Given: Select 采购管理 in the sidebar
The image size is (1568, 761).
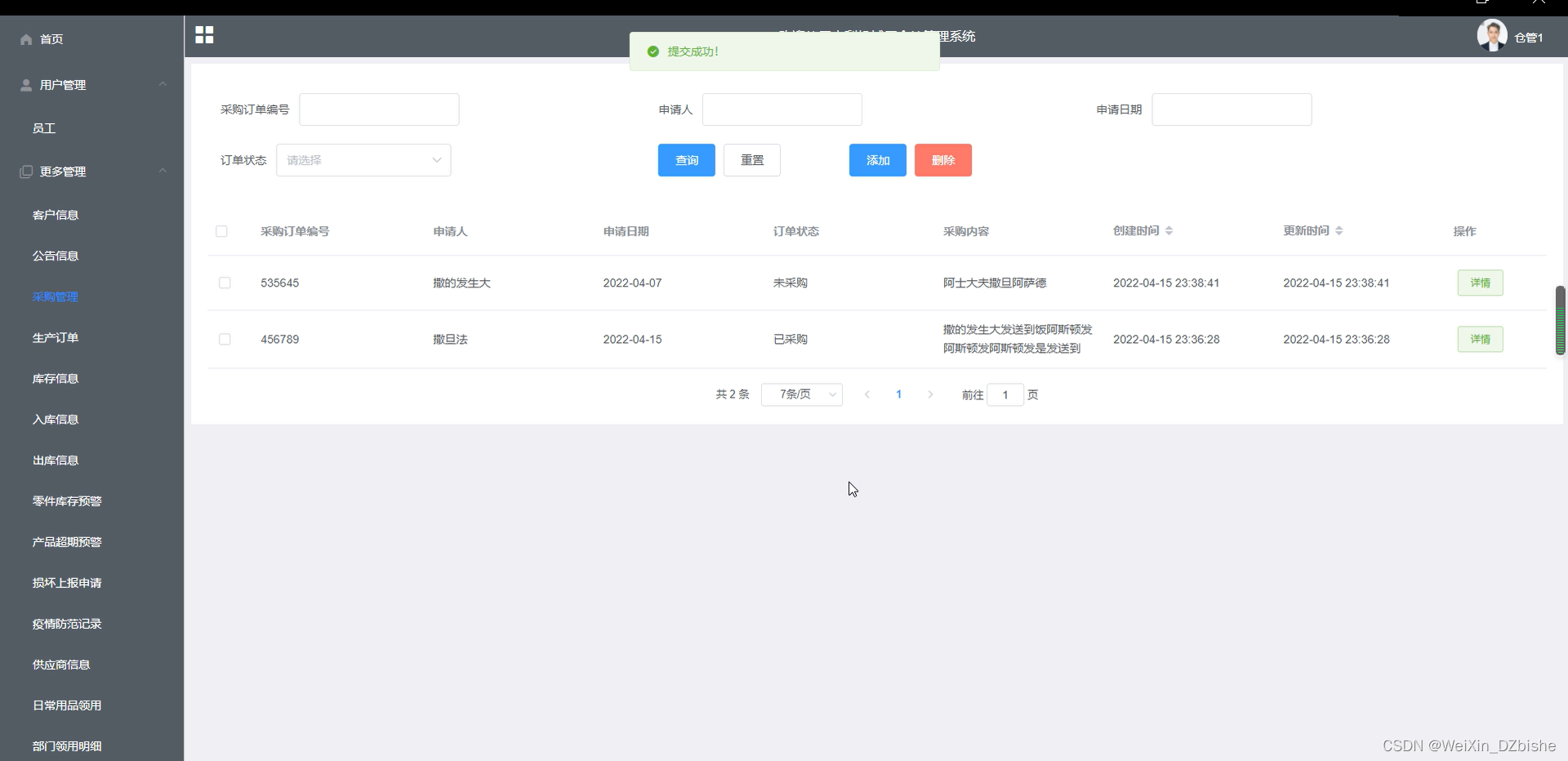Looking at the screenshot, I should 56,296.
